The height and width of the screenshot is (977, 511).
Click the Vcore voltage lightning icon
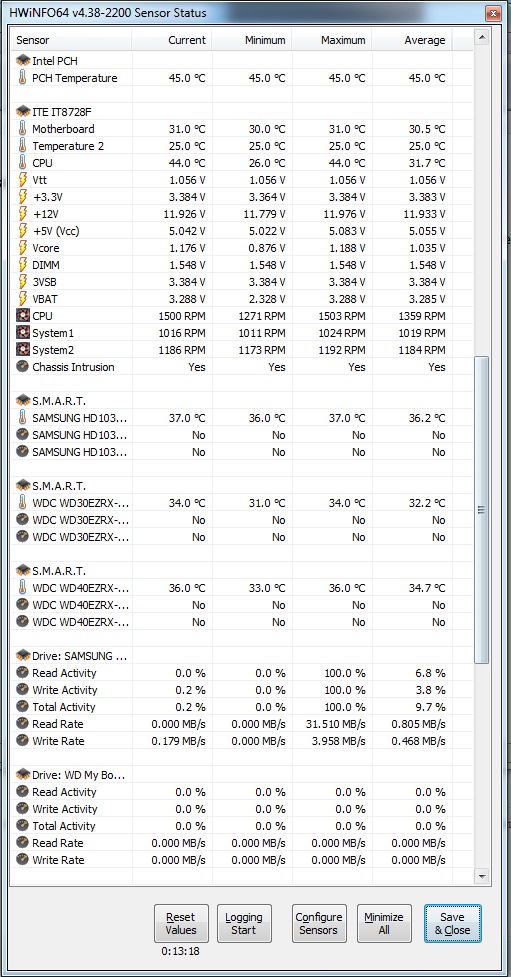pos(22,248)
